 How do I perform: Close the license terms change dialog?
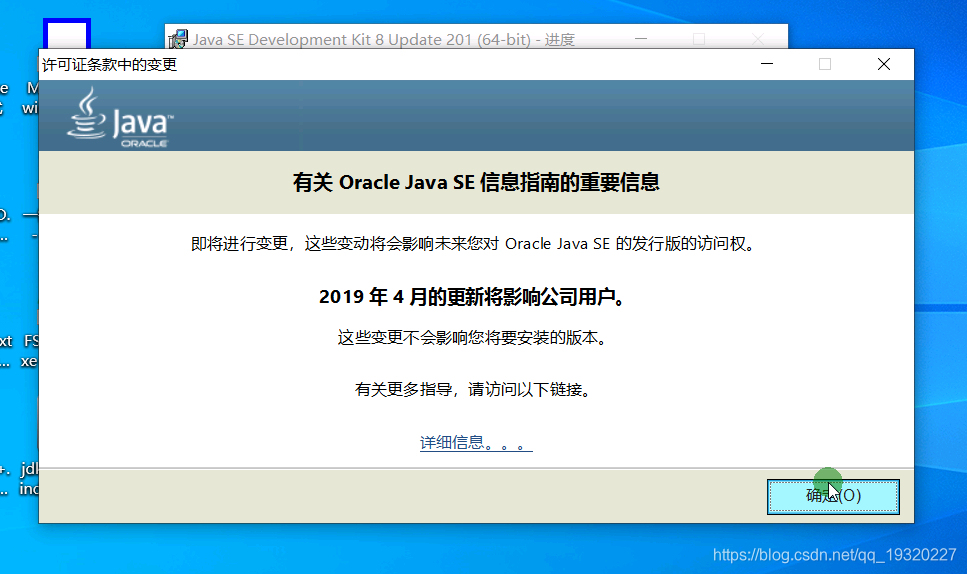(883, 64)
